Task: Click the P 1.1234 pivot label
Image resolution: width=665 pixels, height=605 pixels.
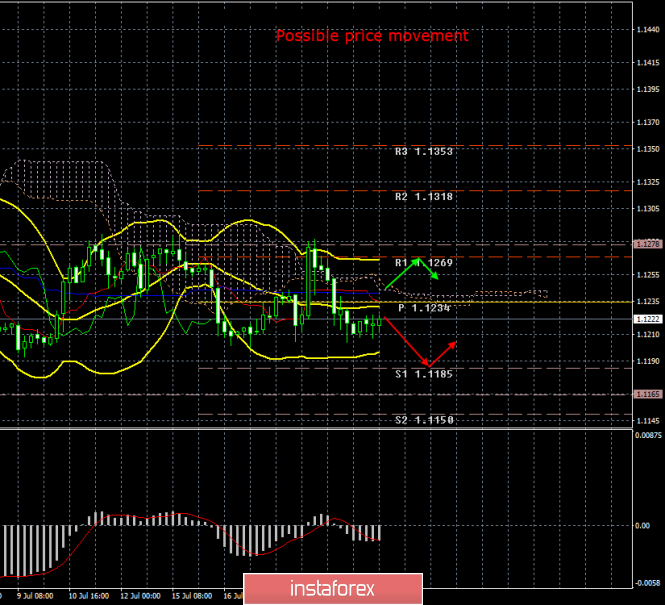Action: click(x=424, y=309)
